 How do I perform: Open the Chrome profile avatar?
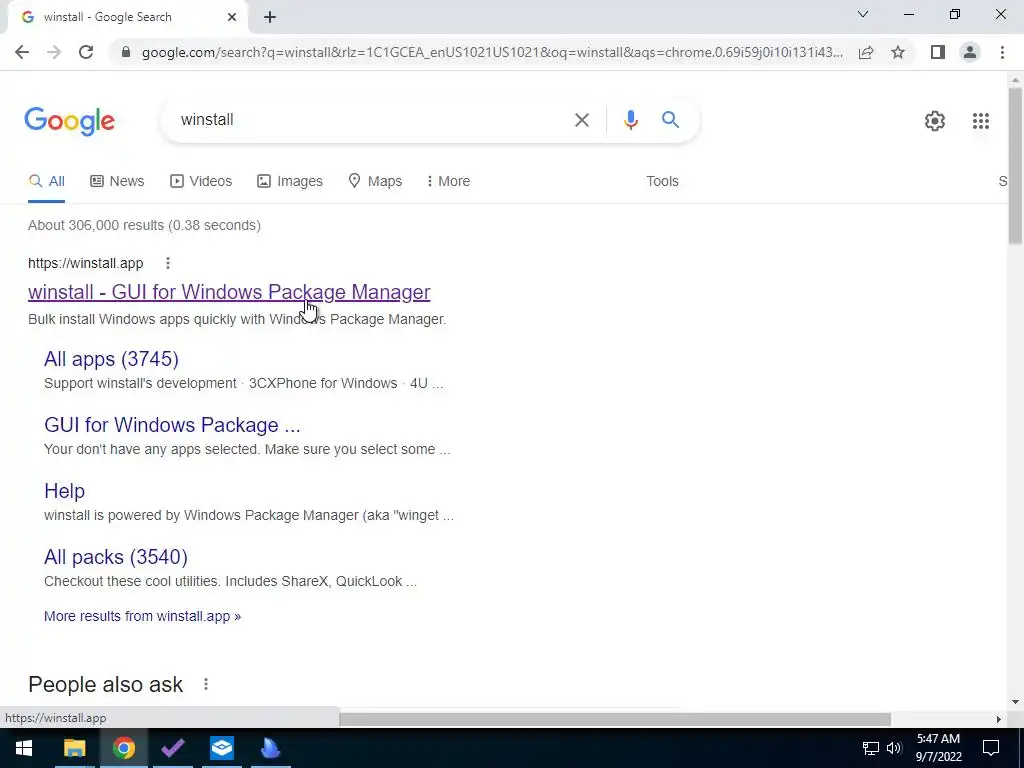[x=970, y=52]
